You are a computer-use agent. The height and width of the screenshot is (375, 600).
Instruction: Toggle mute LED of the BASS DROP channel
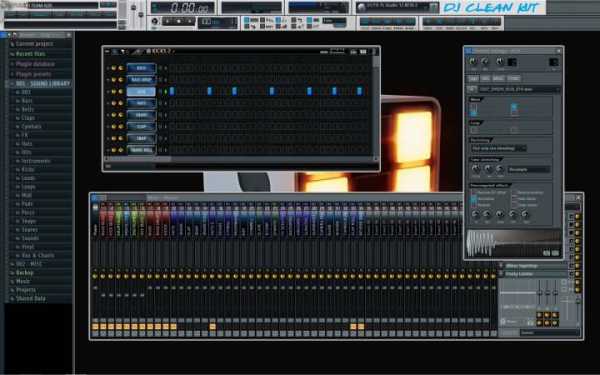pos(108,80)
